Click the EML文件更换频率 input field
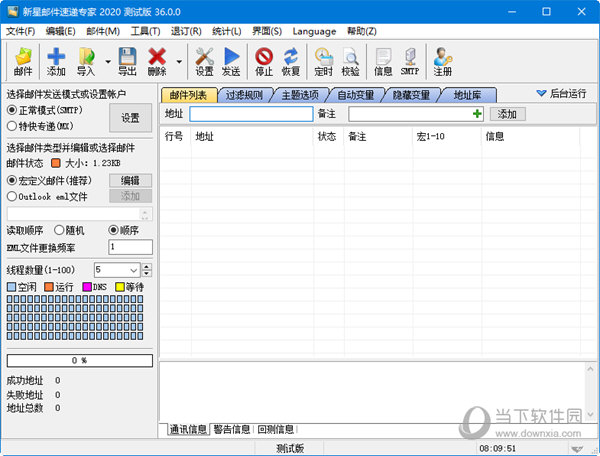This screenshot has width=600, height=456. pos(130,247)
